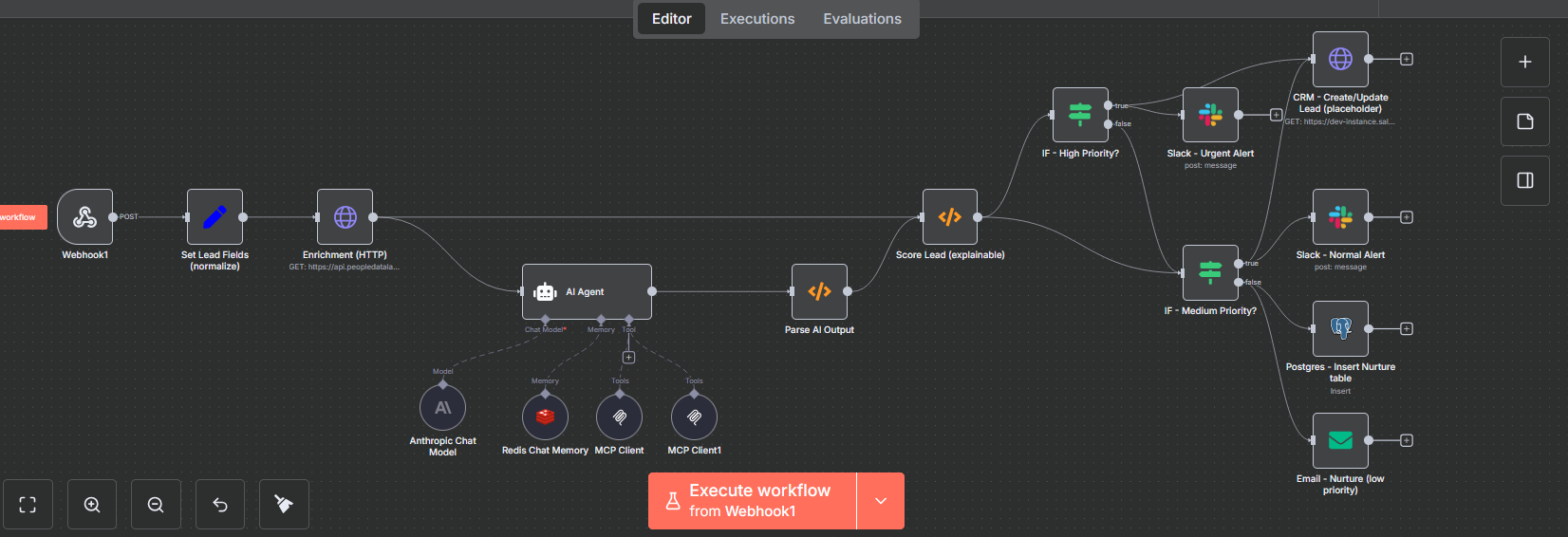The height and width of the screenshot is (537, 1568).
Task: Tidy up the workflow with broom icon
Action: [x=284, y=504]
